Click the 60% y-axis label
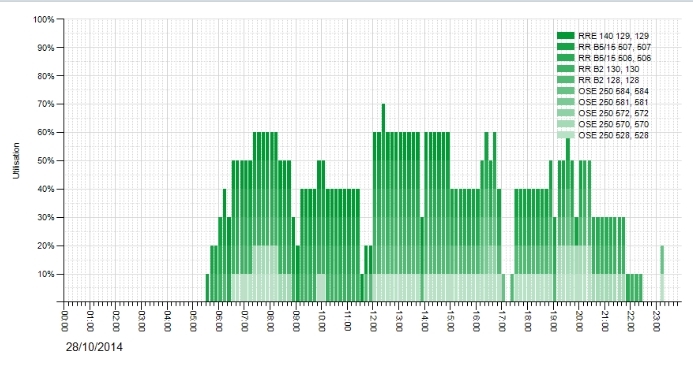The height and width of the screenshot is (366, 693). click(46, 133)
